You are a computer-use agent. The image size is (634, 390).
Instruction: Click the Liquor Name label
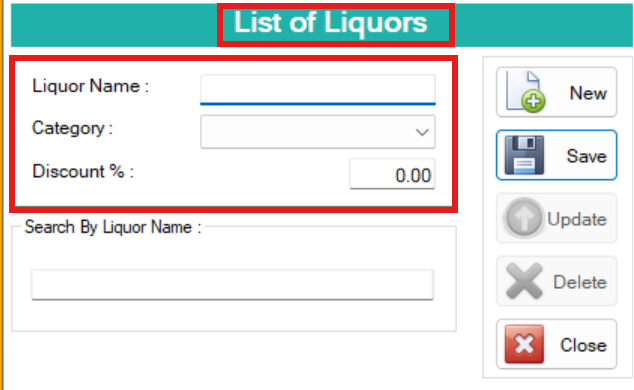pos(91,86)
